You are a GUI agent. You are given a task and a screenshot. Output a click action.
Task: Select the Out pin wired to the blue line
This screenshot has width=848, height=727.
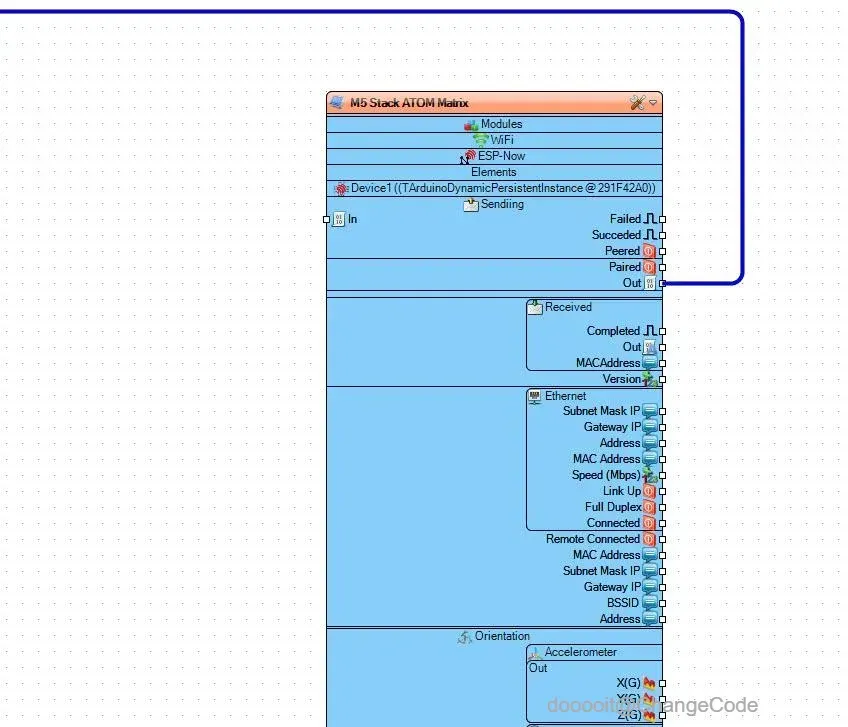pos(662,283)
